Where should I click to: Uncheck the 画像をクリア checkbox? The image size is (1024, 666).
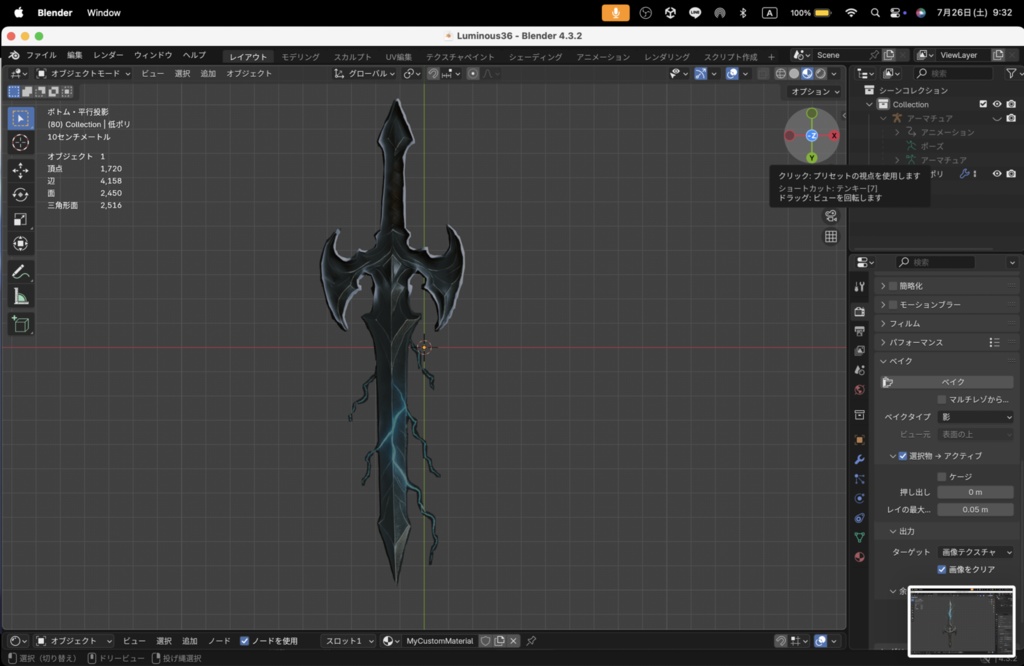[x=941, y=569]
